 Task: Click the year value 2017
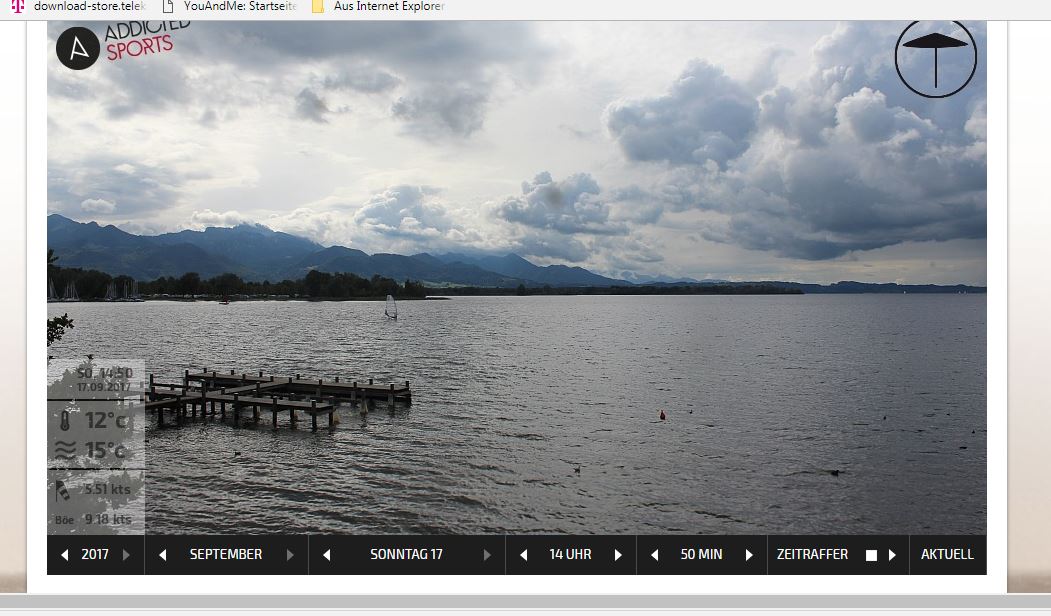point(95,554)
